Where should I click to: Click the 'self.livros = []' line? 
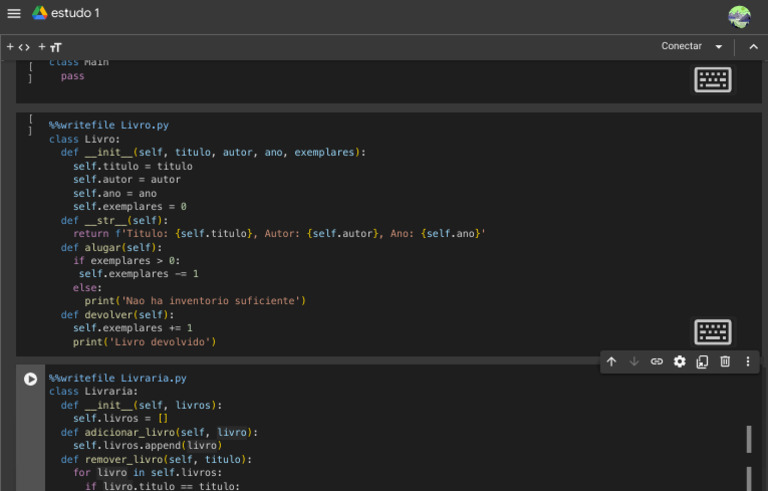pos(120,418)
